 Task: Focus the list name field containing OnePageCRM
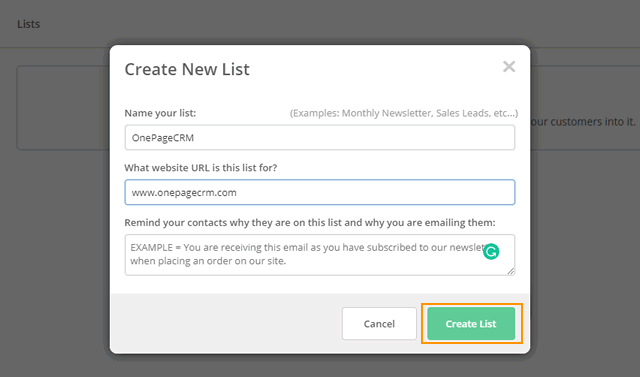[320, 137]
